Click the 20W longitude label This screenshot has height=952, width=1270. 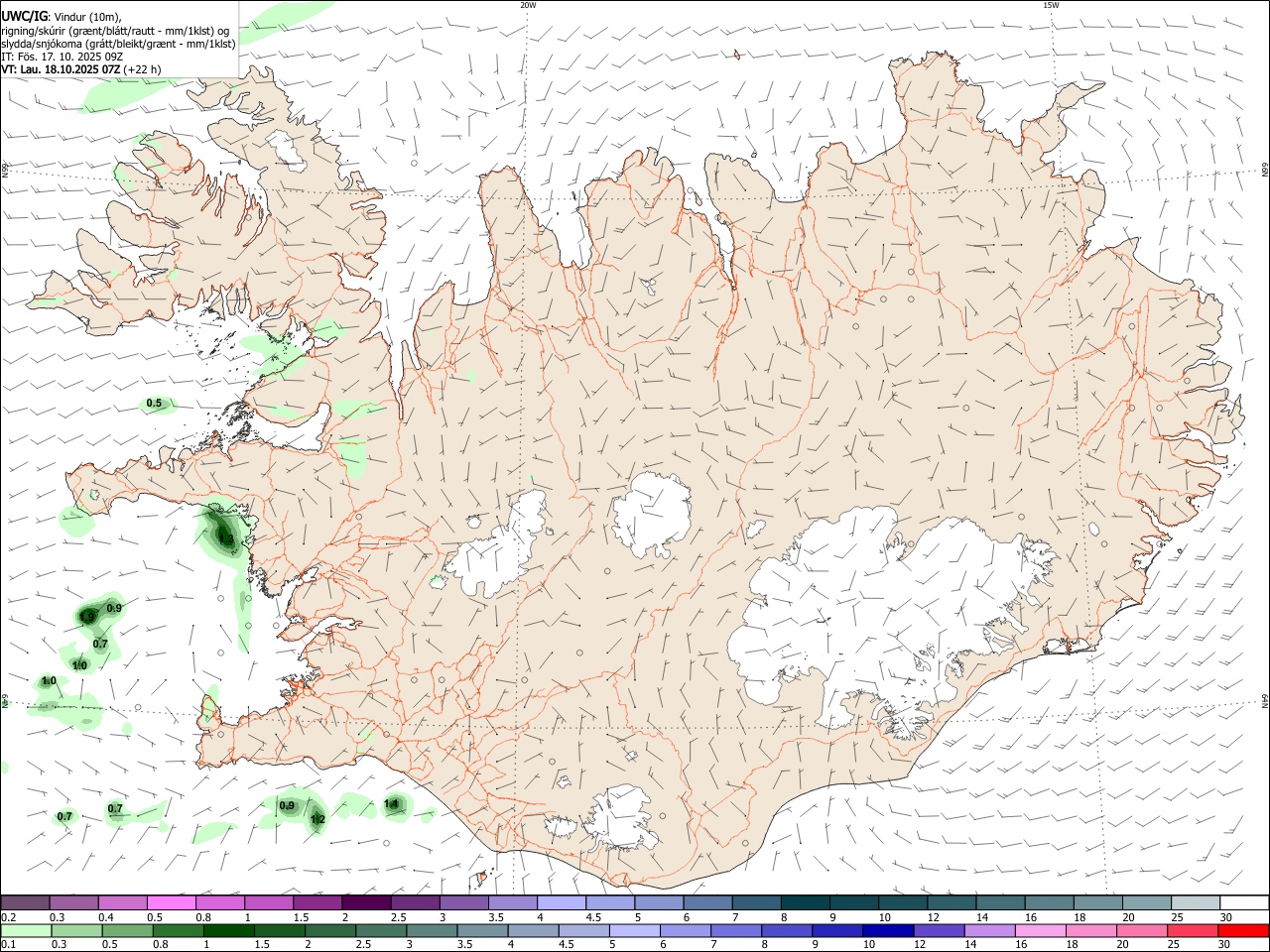[x=528, y=5]
